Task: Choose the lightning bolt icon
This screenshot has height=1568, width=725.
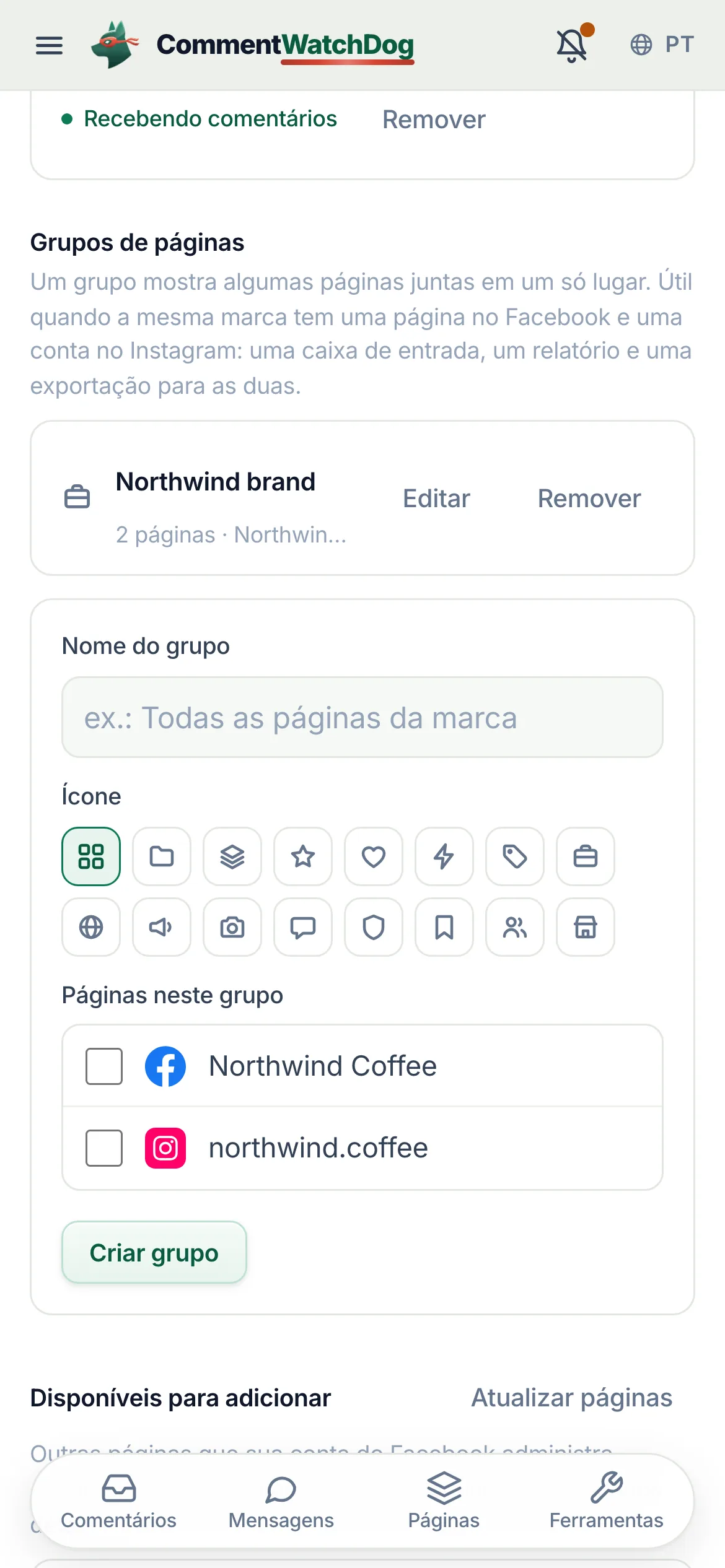Action: click(x=444, y=856)
